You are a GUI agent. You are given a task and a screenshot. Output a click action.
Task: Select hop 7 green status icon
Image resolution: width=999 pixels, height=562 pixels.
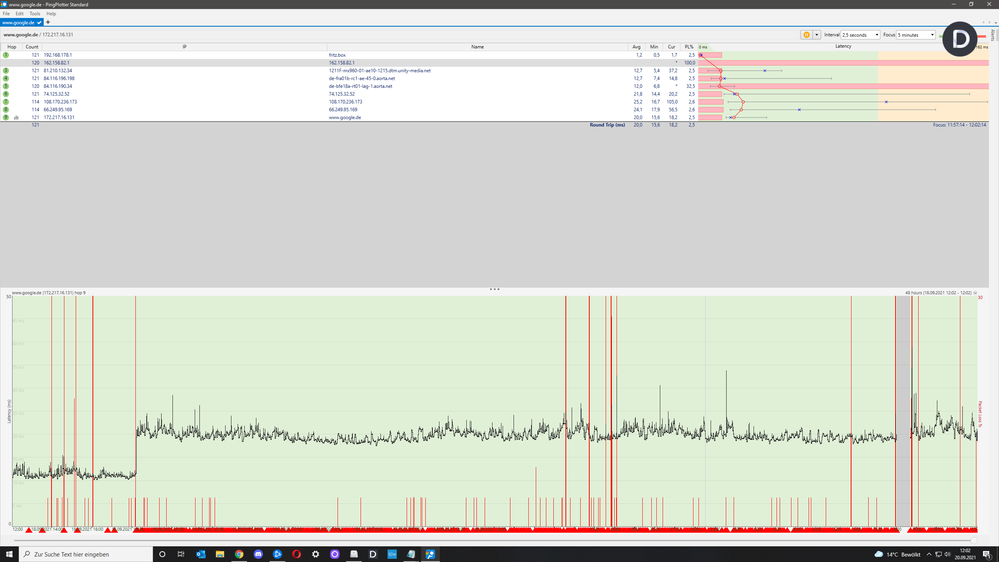coord(6,101)
